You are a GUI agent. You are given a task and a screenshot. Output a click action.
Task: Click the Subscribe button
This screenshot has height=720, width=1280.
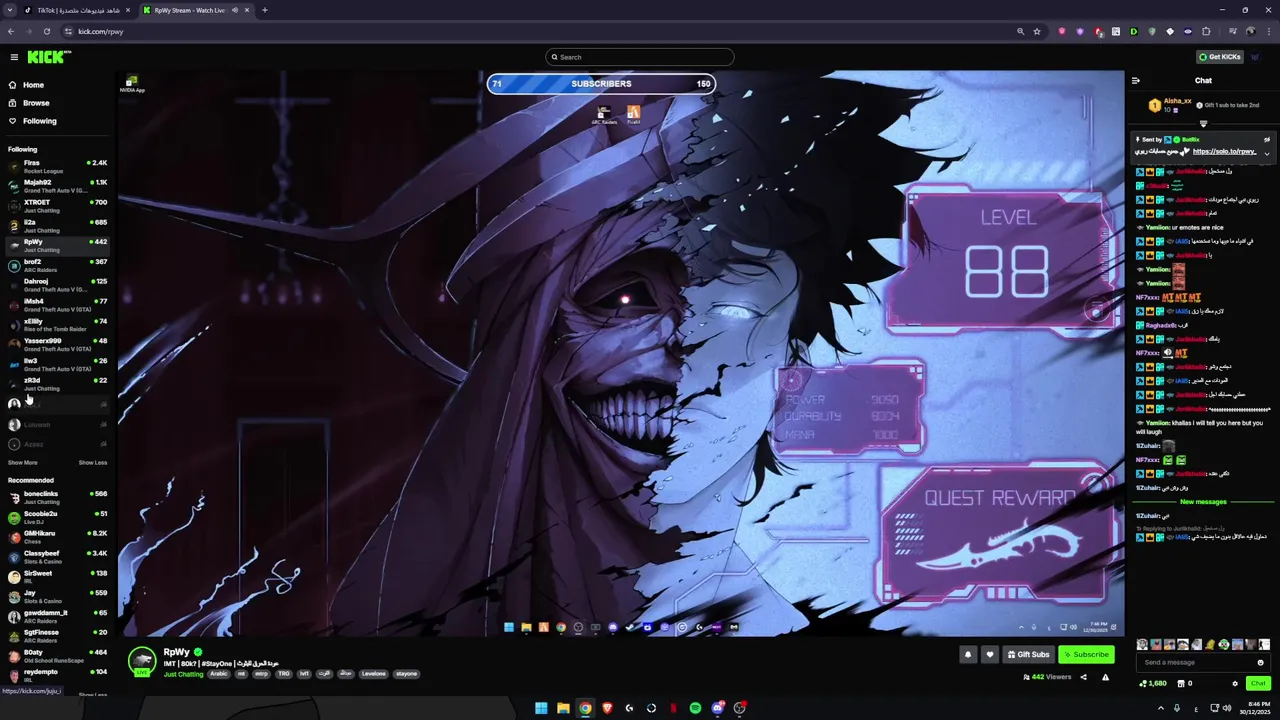(x=1086, y=655)
